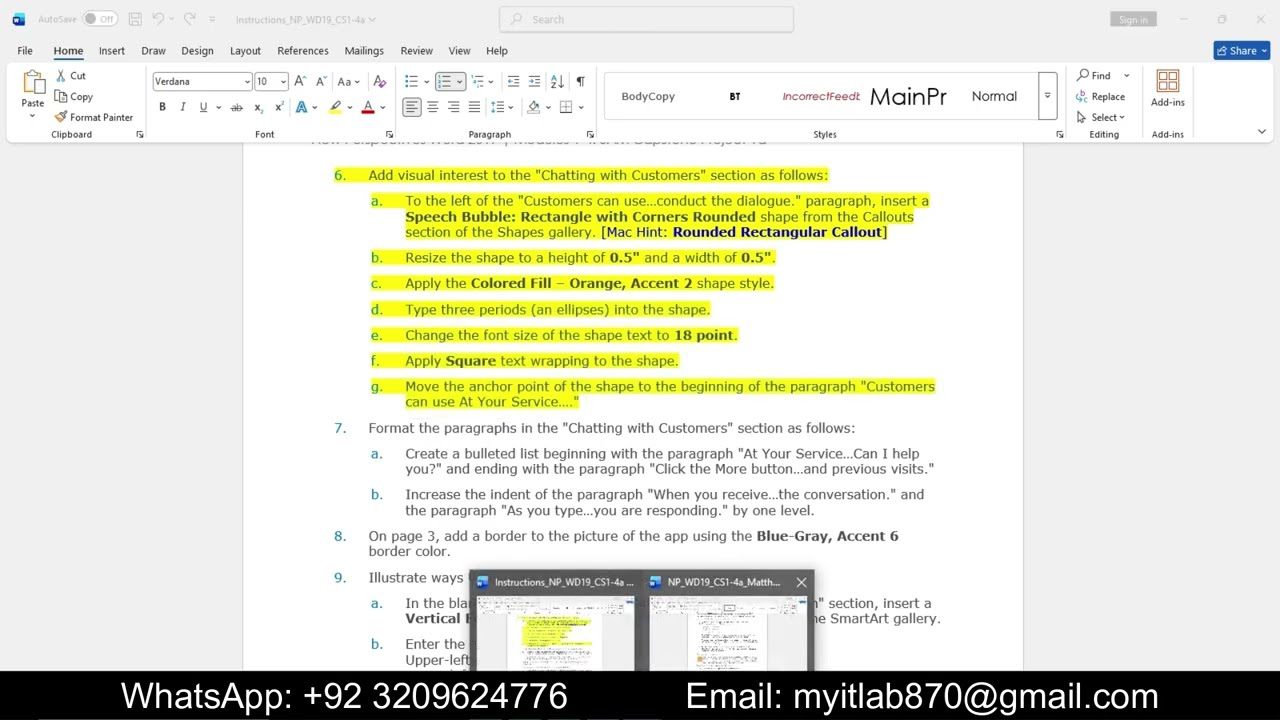
Task: Apply the BodyCopy style
Action: [x=648, y=96]
